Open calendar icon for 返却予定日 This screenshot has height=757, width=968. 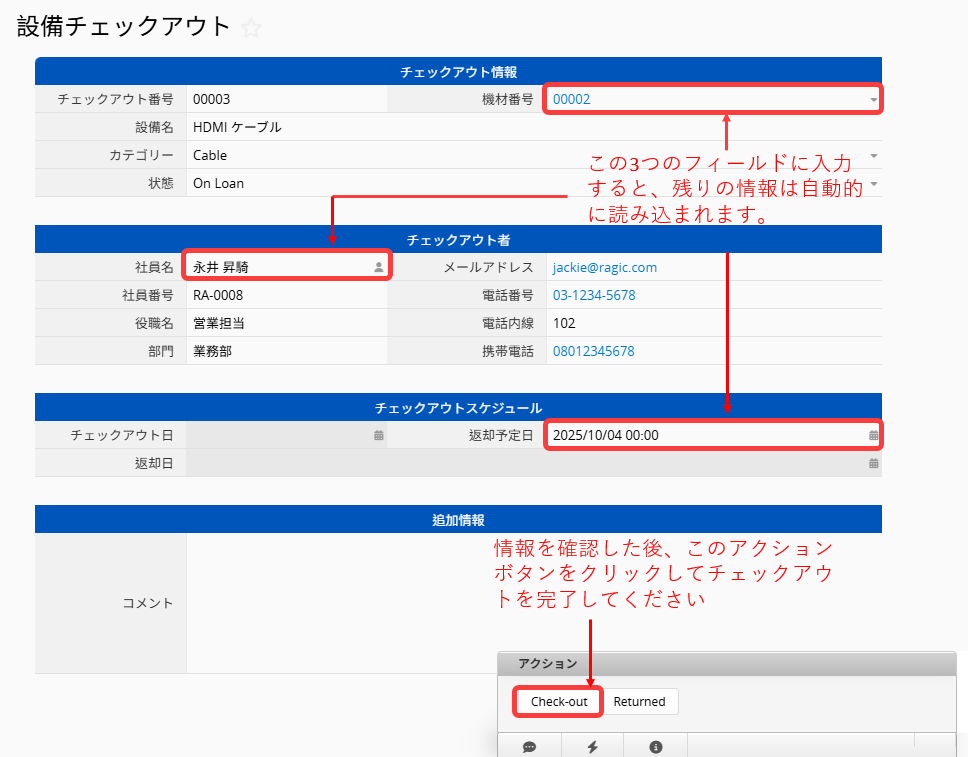click(873, 435)
